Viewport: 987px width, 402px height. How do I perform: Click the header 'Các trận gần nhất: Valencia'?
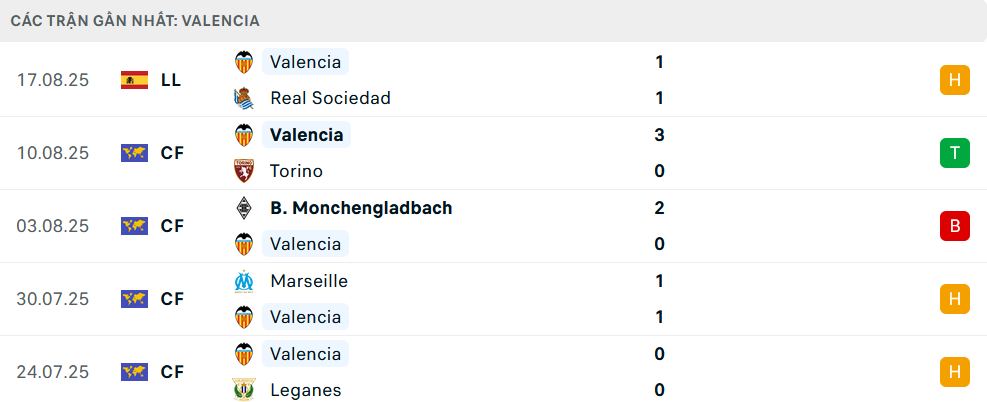click(x=135, y=20)
